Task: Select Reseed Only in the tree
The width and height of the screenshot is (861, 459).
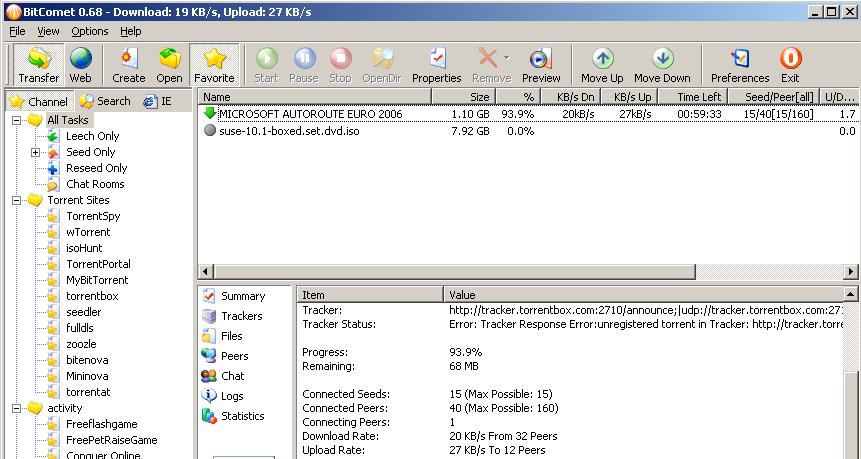Action: 96,168
